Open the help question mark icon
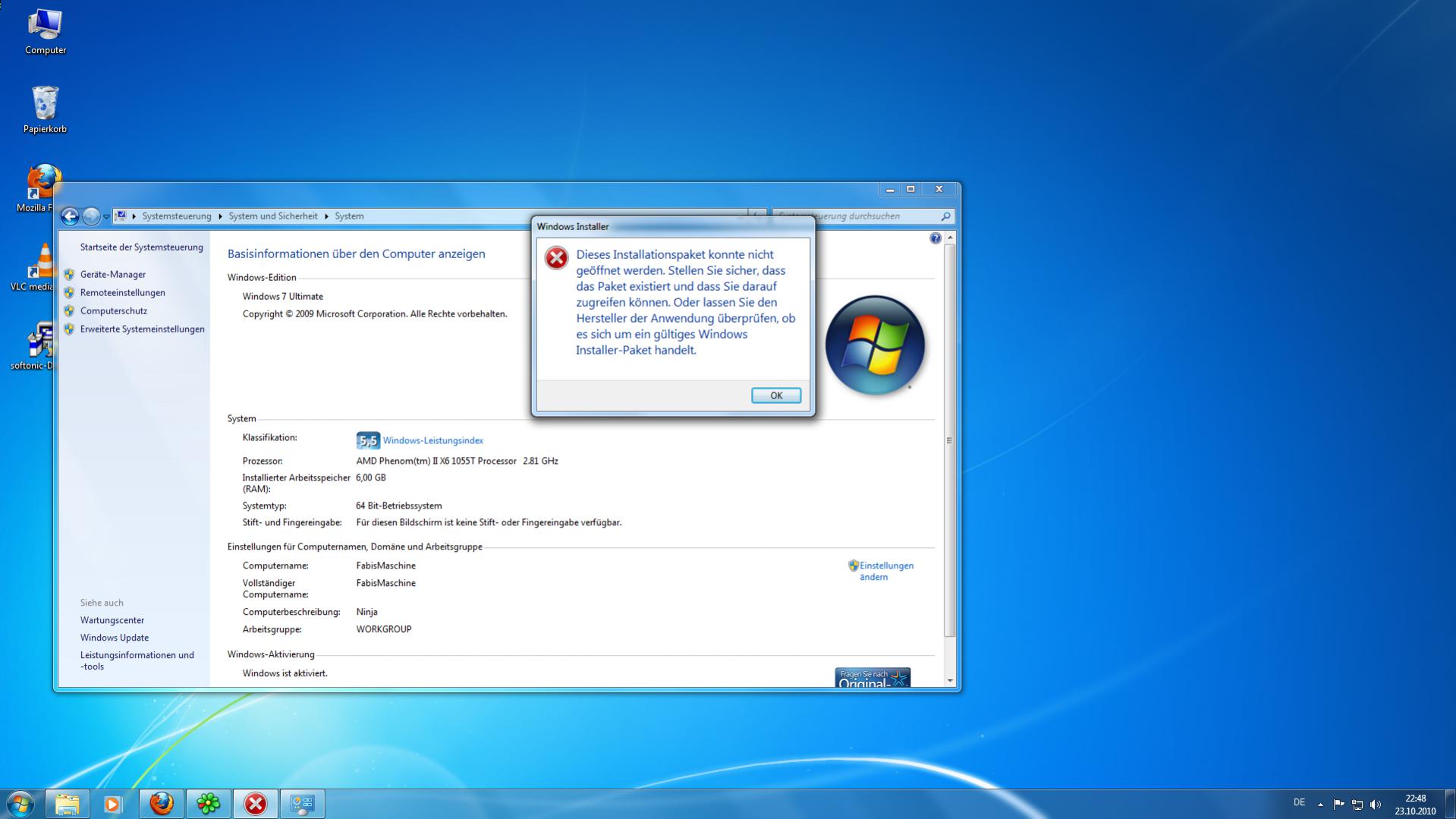Screen dimensions: 1456x819 point(936,238)
